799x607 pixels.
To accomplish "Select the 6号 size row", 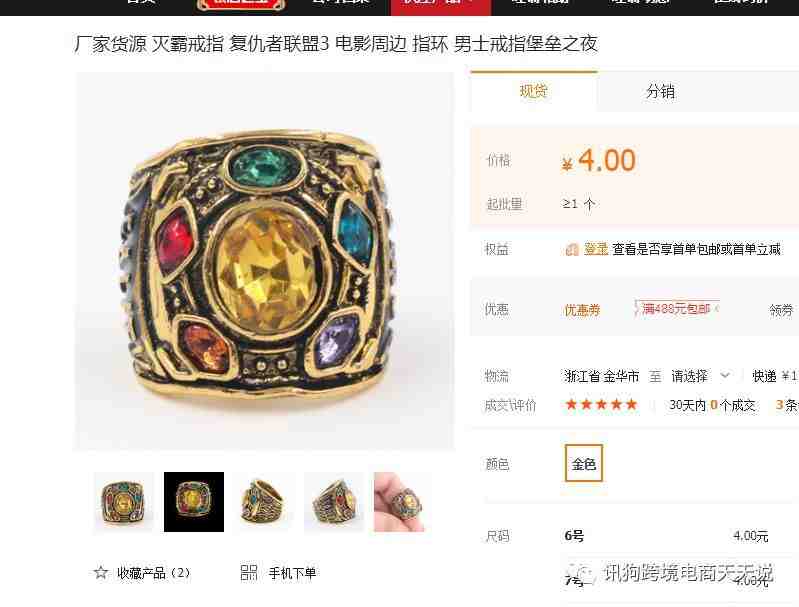I will click(x=678, y=536).
